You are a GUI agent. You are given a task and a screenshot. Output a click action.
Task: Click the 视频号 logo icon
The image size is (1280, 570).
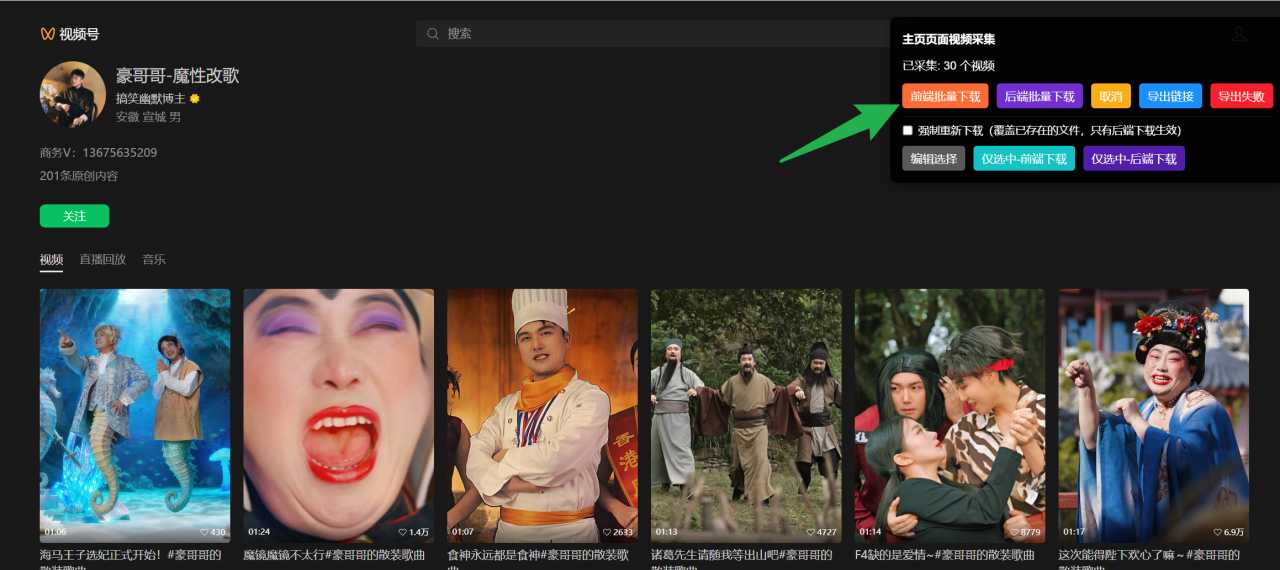47,34
